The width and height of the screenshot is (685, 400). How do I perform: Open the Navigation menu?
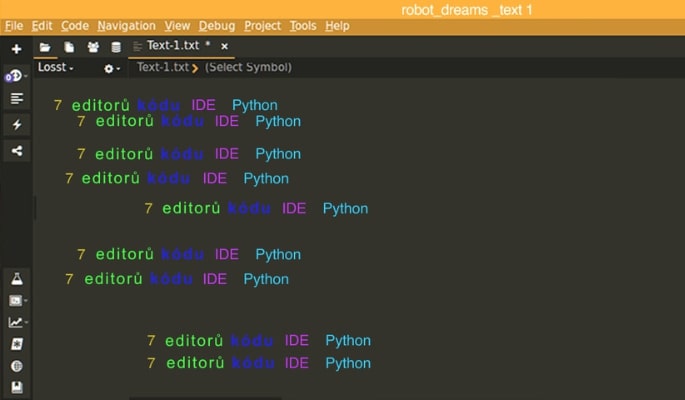(x=126, y=25)
